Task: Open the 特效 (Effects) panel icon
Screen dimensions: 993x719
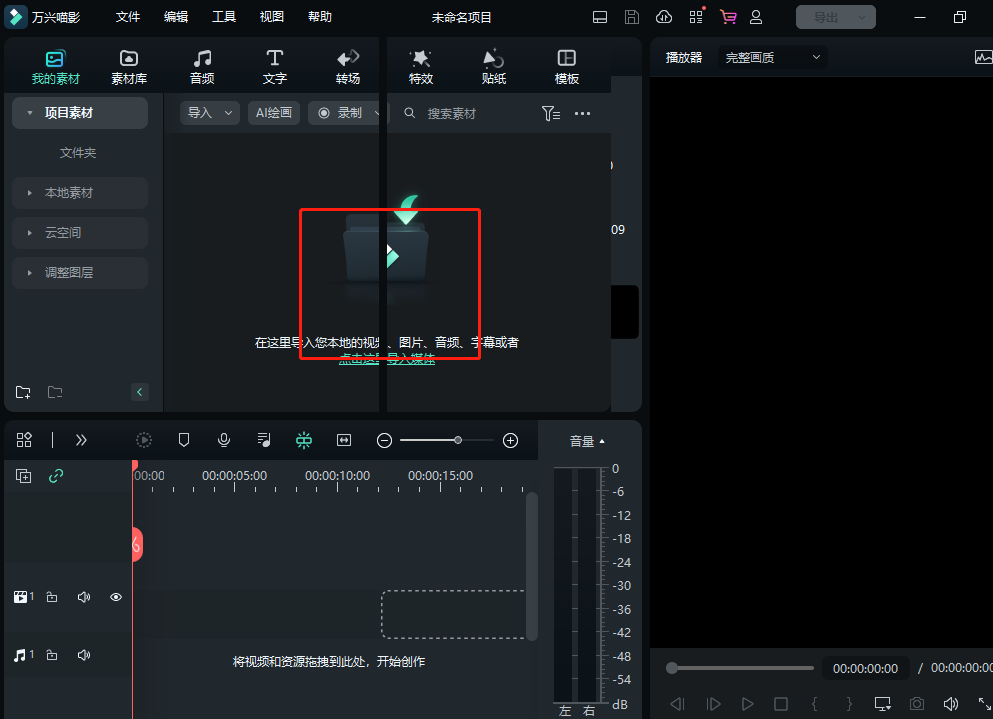Action: click(x=421, y=66)
